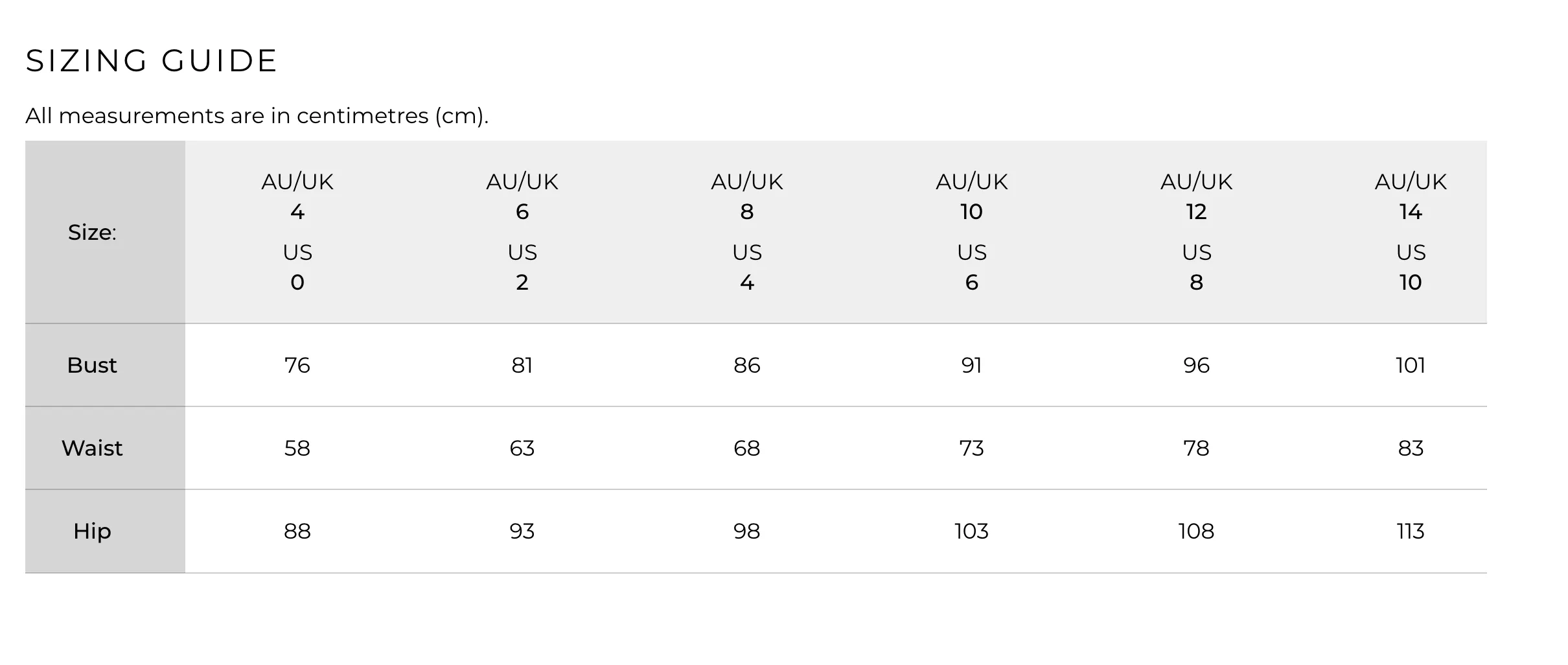Click bust value 76

(297, 366)
